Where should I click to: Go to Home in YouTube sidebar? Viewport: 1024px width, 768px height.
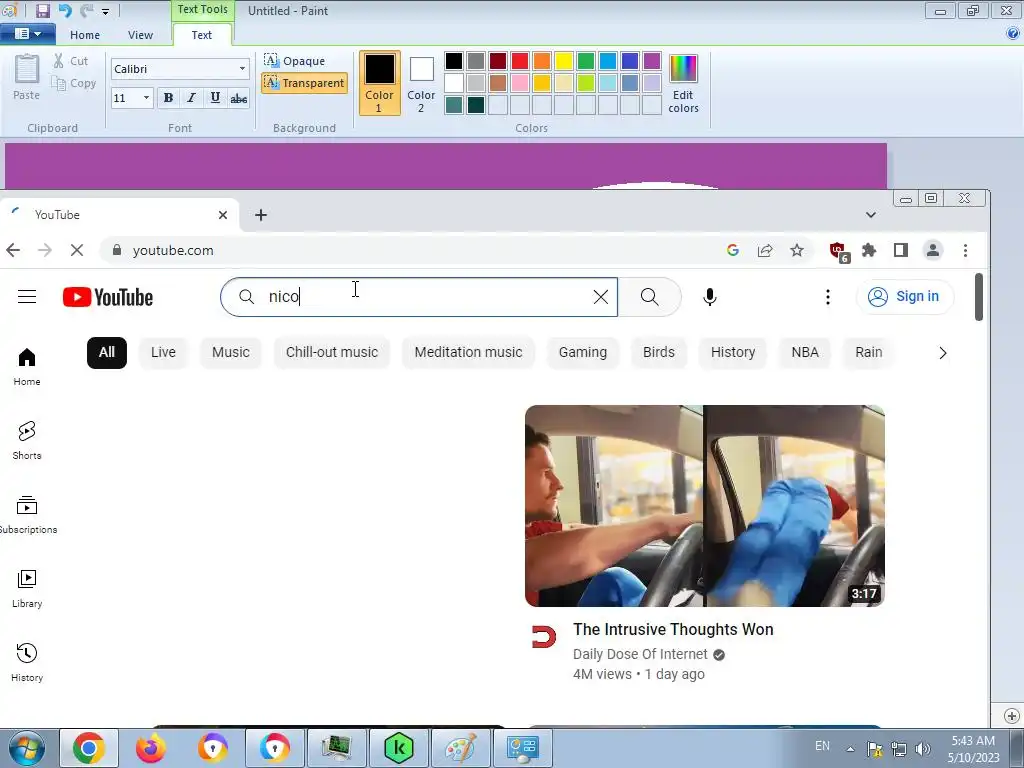pyautogui.click(x=27, y=366)
